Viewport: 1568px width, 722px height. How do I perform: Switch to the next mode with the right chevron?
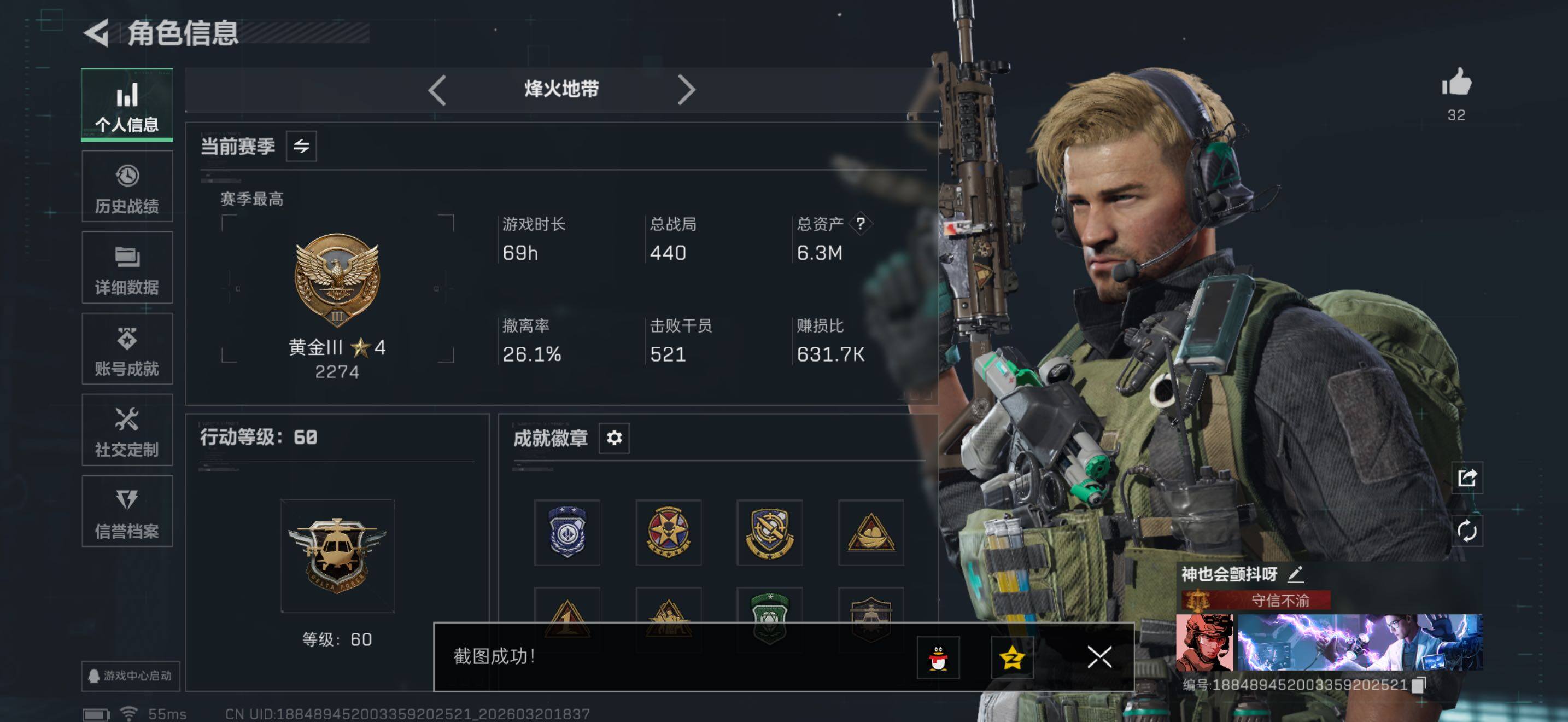686,90
